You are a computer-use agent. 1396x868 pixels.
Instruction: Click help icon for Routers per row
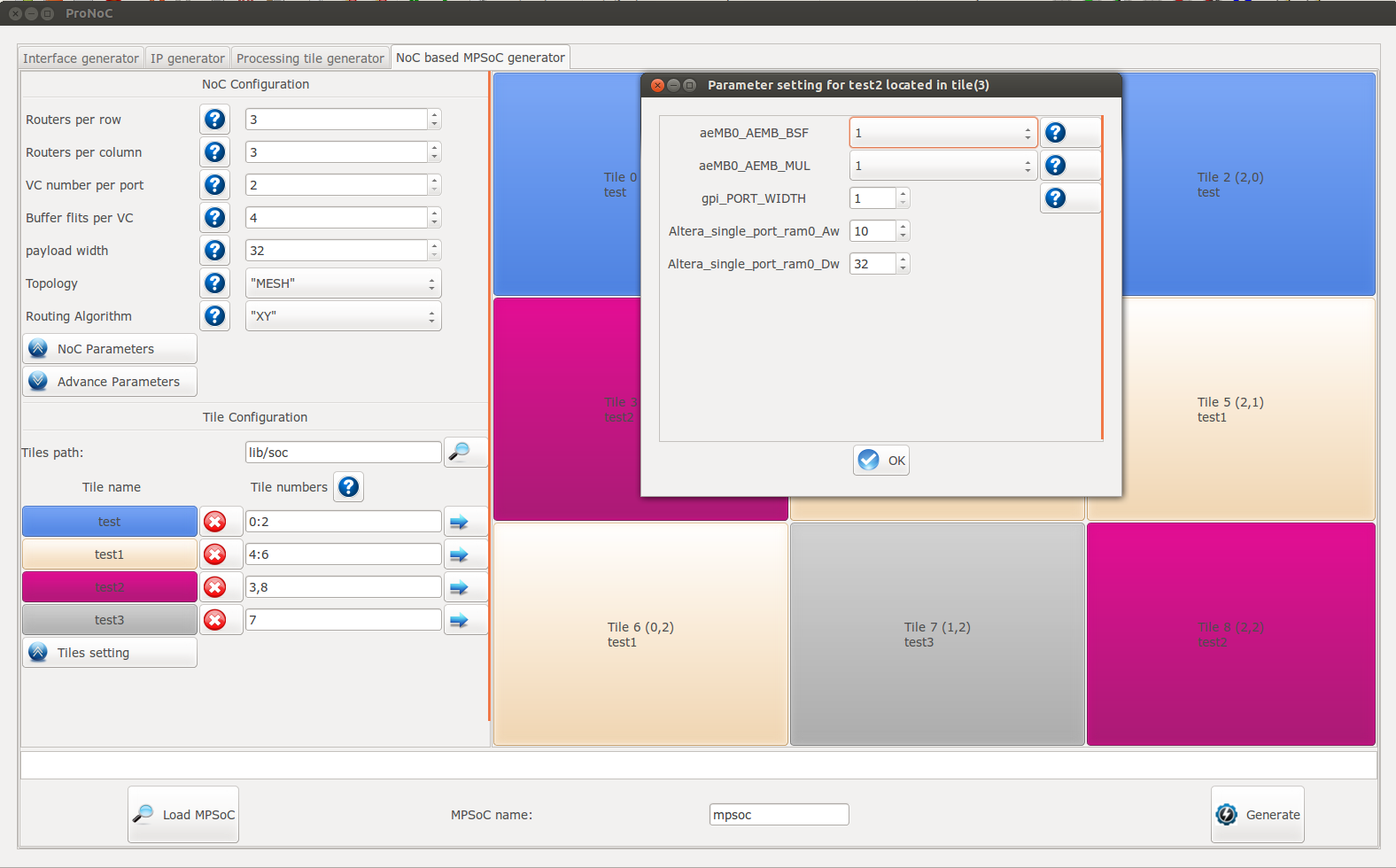pos(214,120)
